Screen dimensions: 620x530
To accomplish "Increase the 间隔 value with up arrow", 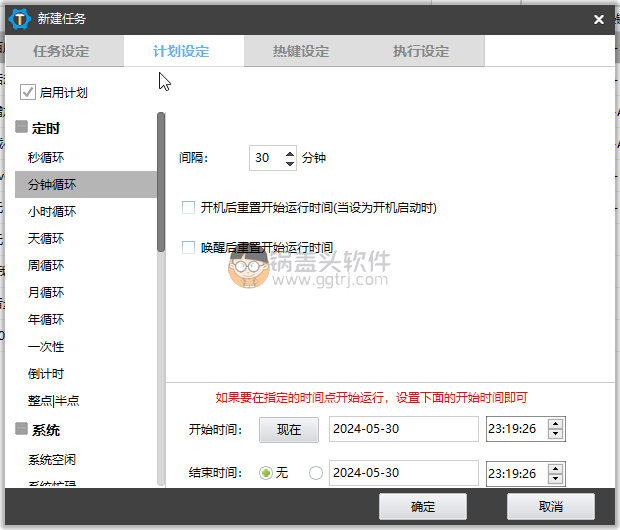I will pos(290,154).
